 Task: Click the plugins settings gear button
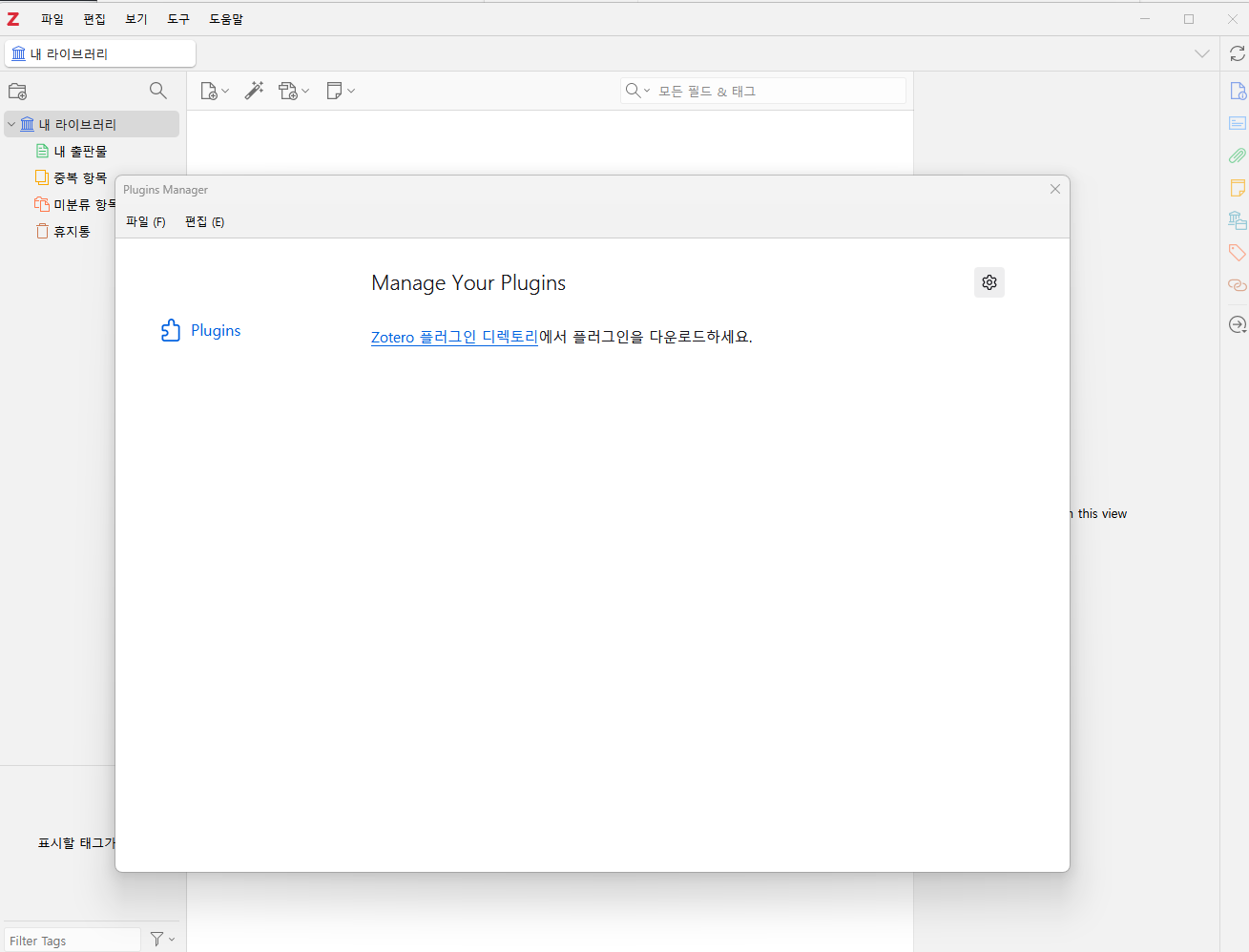(x=989, y=282)
